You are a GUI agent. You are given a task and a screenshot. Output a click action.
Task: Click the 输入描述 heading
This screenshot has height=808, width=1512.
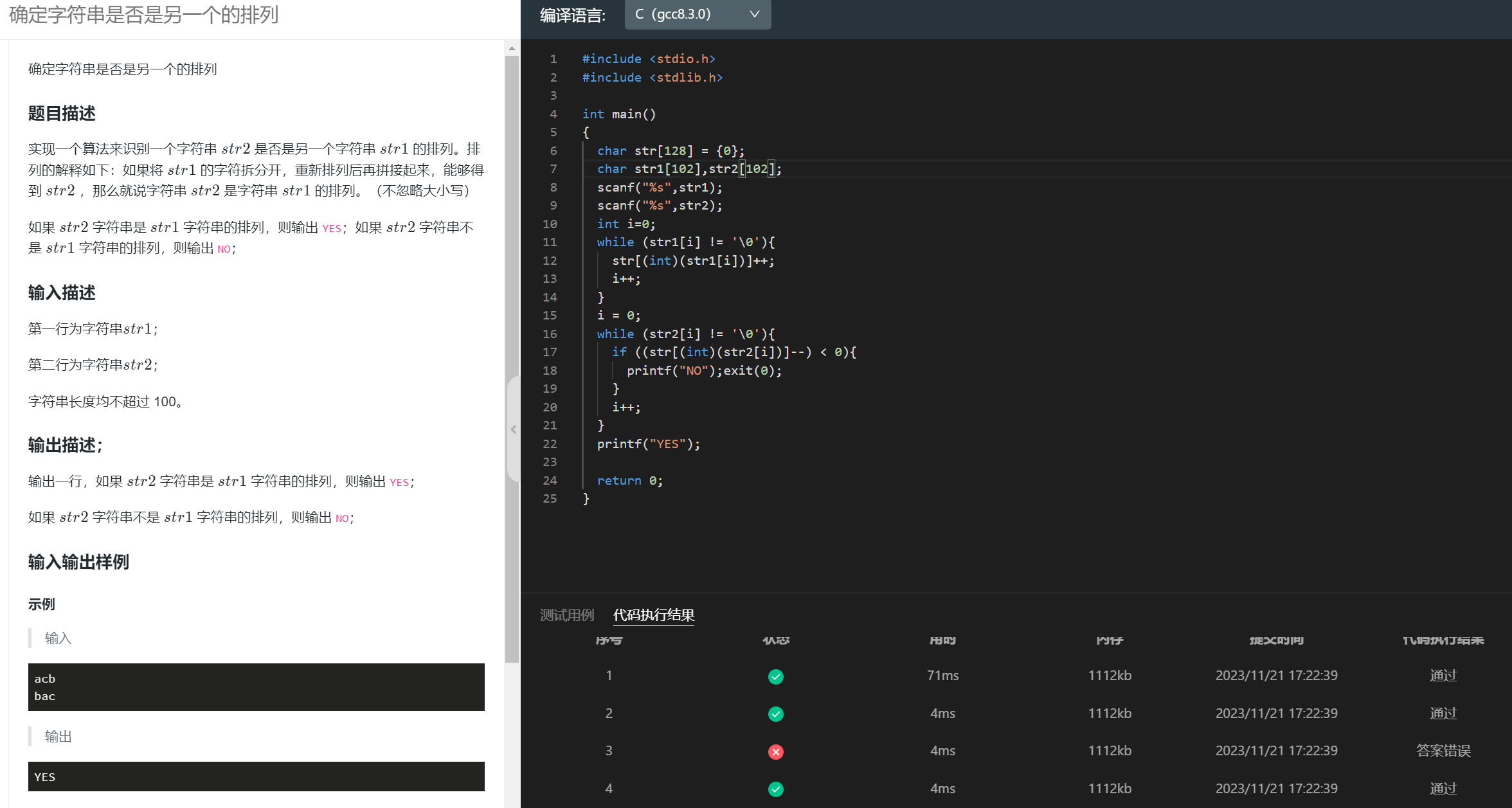(x=62, y=293)
